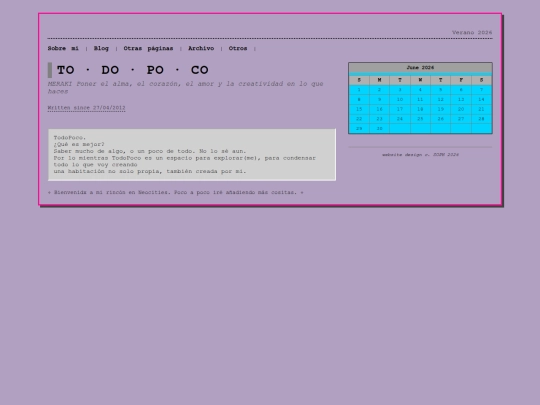Open the Otros menu link
Image resolution: width=540 pixels, height=405 pixels.
238,49
